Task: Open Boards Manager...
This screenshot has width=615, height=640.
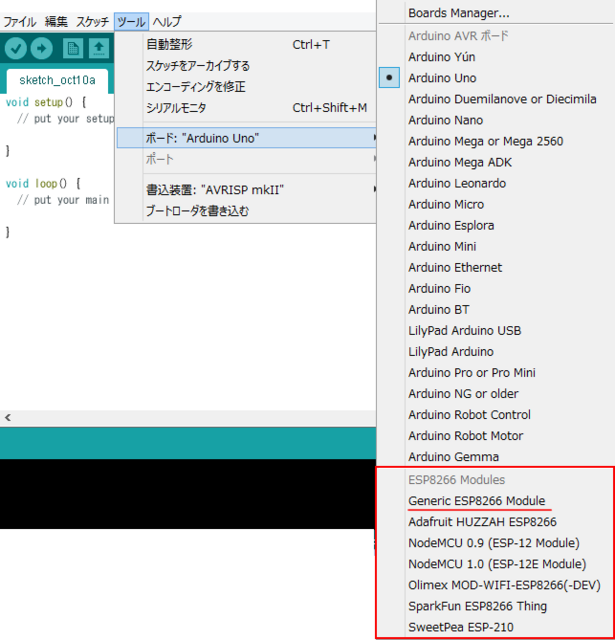Action: (496, 13)
